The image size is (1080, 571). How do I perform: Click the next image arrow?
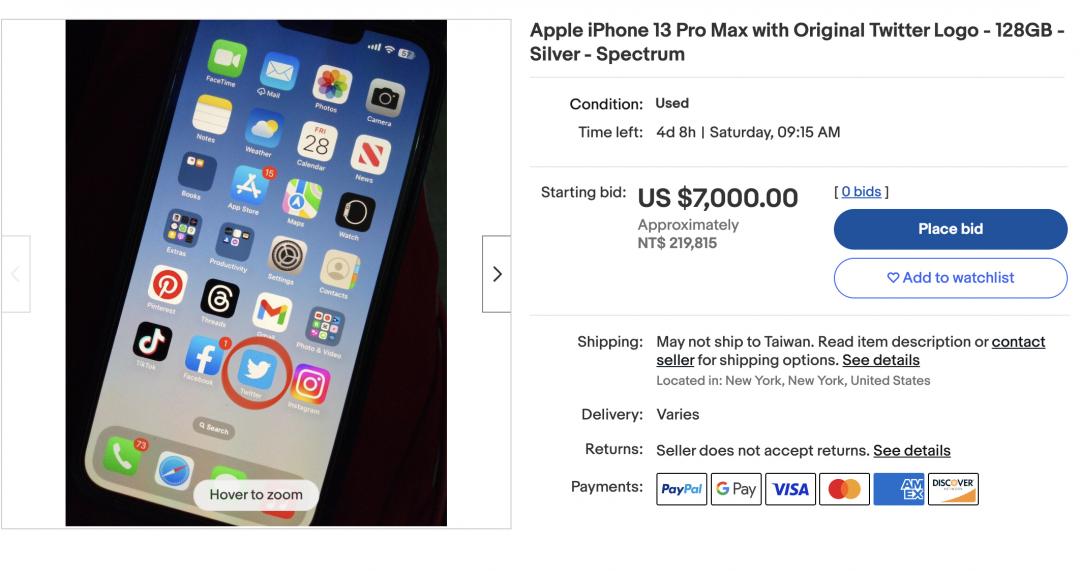[x=497, y=274]
